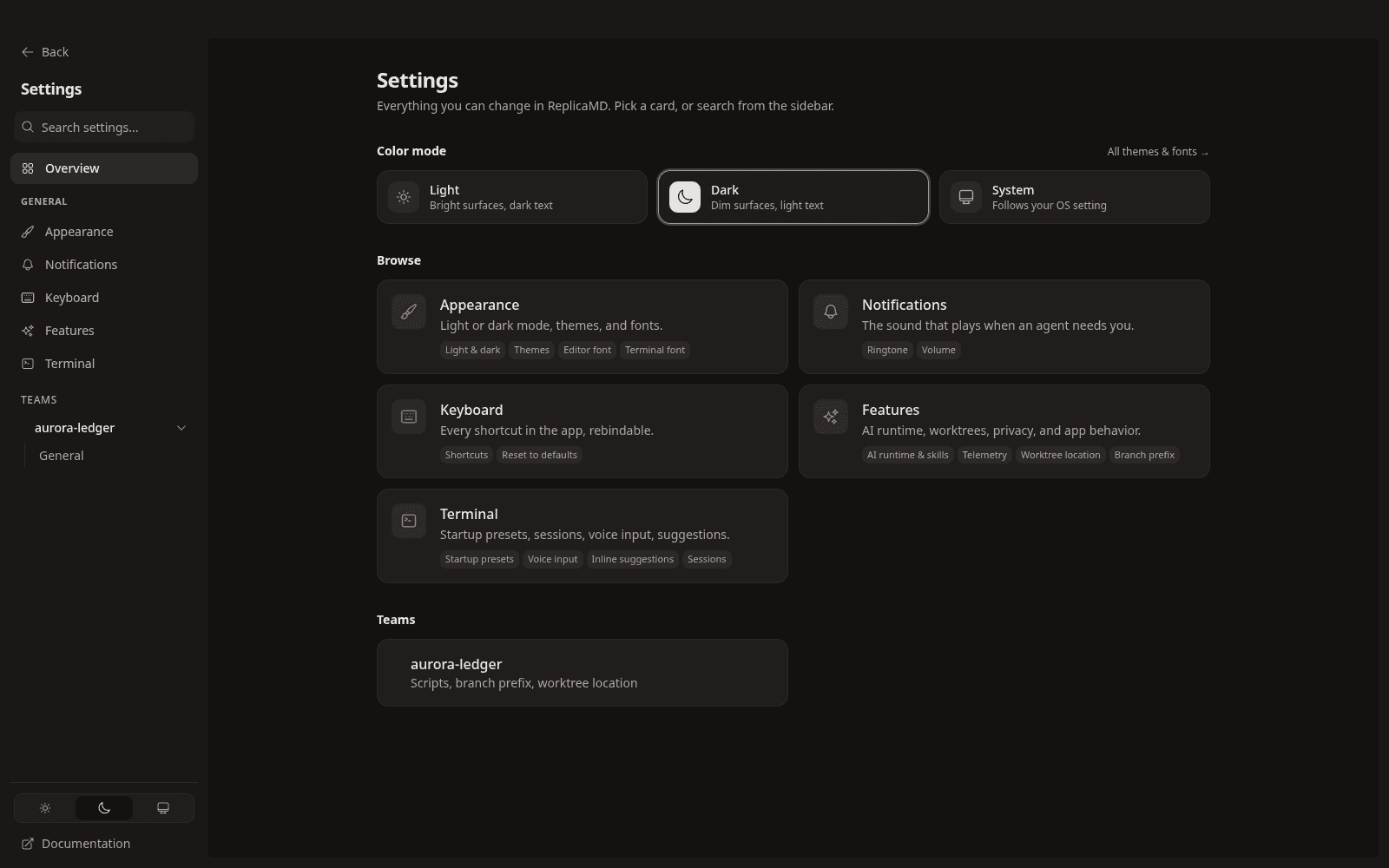Click the Terminal font tag

click(655, 350)
